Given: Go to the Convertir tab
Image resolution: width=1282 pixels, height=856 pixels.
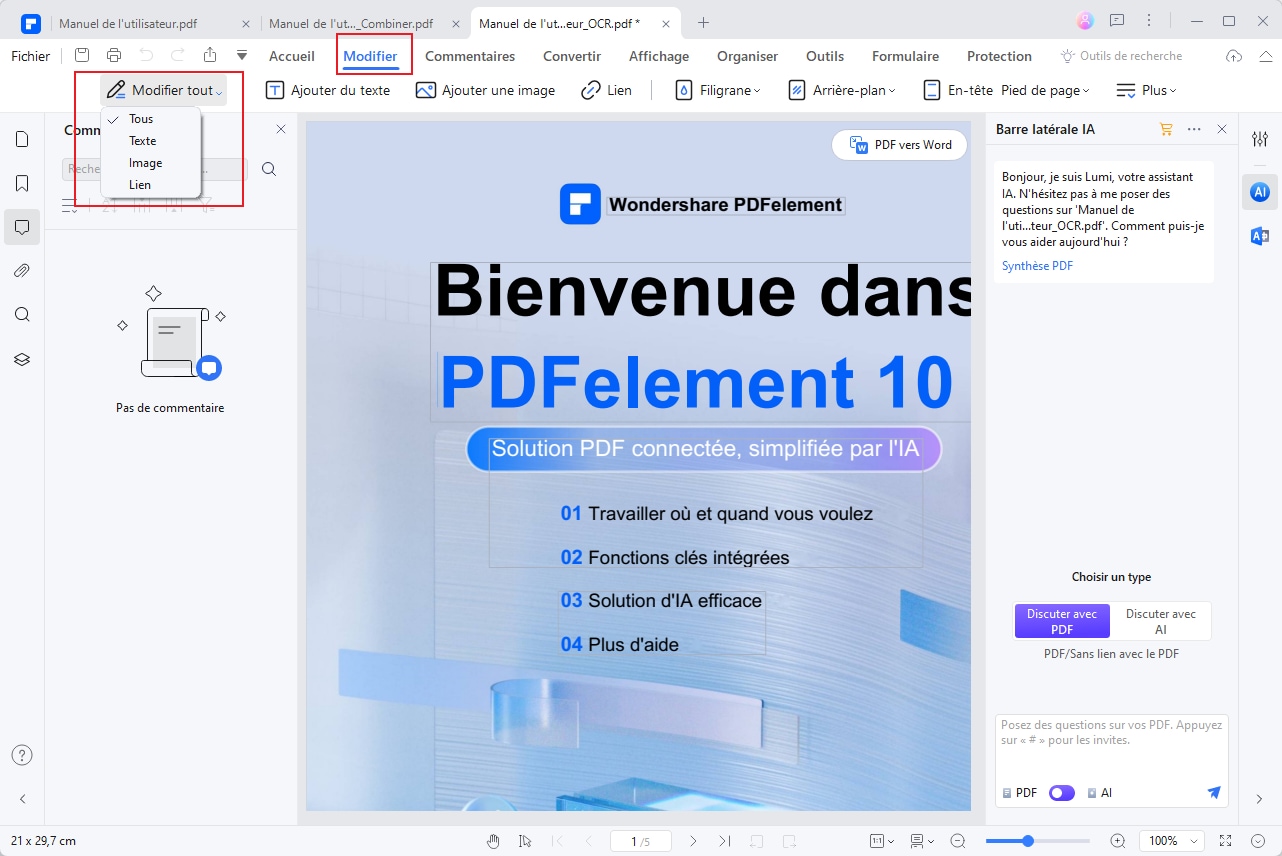Looking at the screenshot, I should click(x=572, y=56).
